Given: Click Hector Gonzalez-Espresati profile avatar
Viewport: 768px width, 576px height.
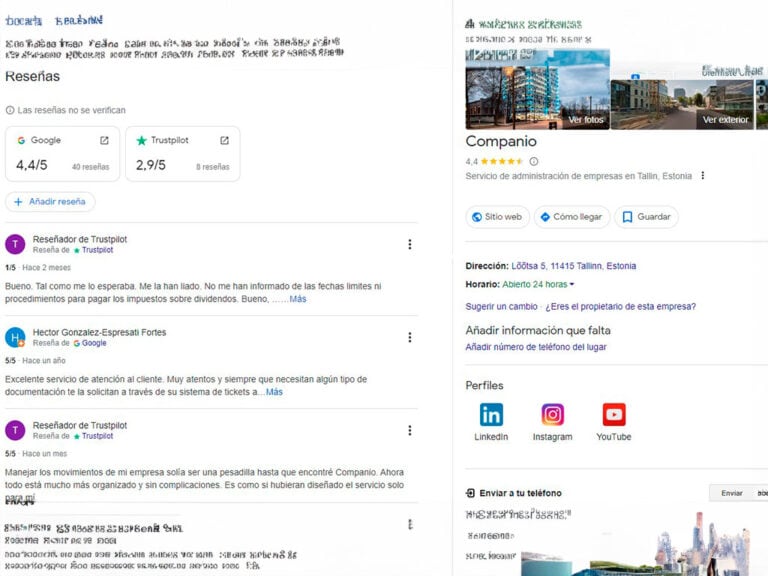Looking at the screenshot, I should pyautogui.click(x=15, y=337).
